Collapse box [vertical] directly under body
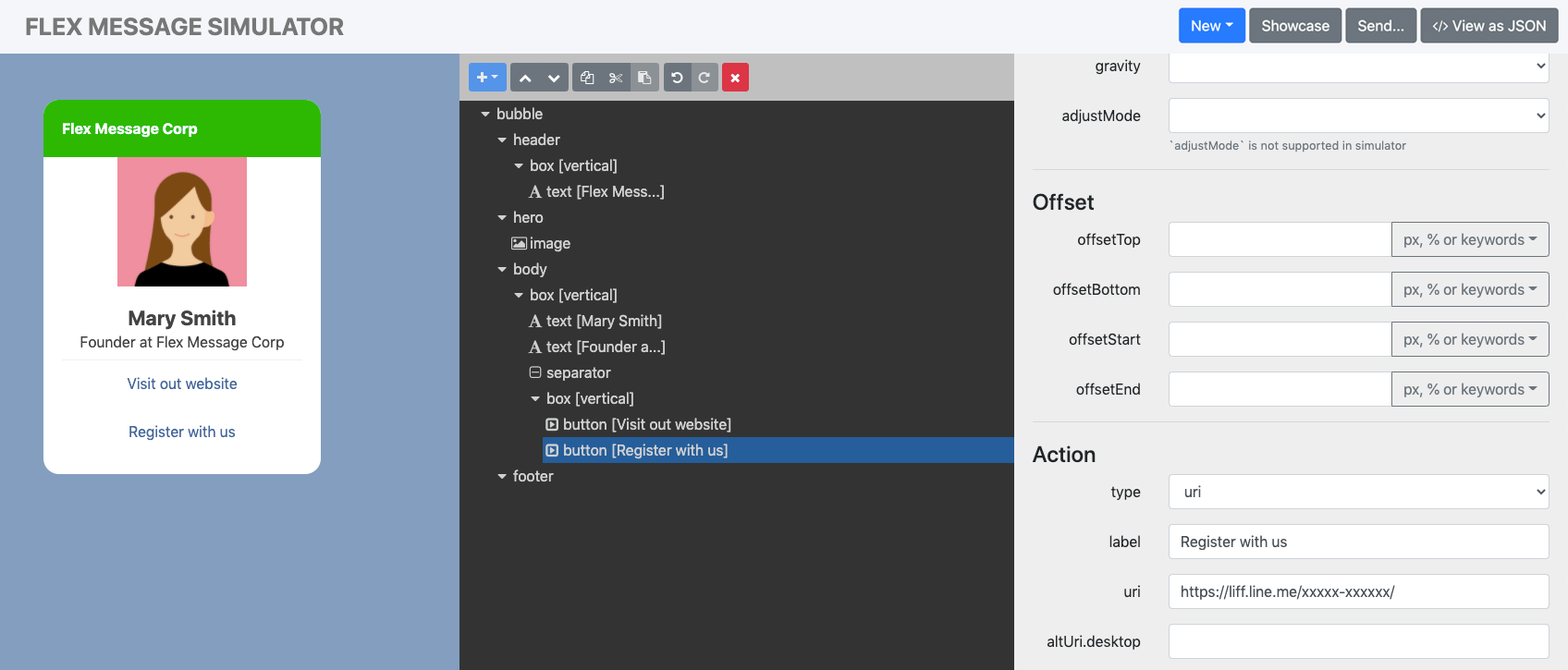The width and height of the screenshot is (1568, 670). pos(519,296)
